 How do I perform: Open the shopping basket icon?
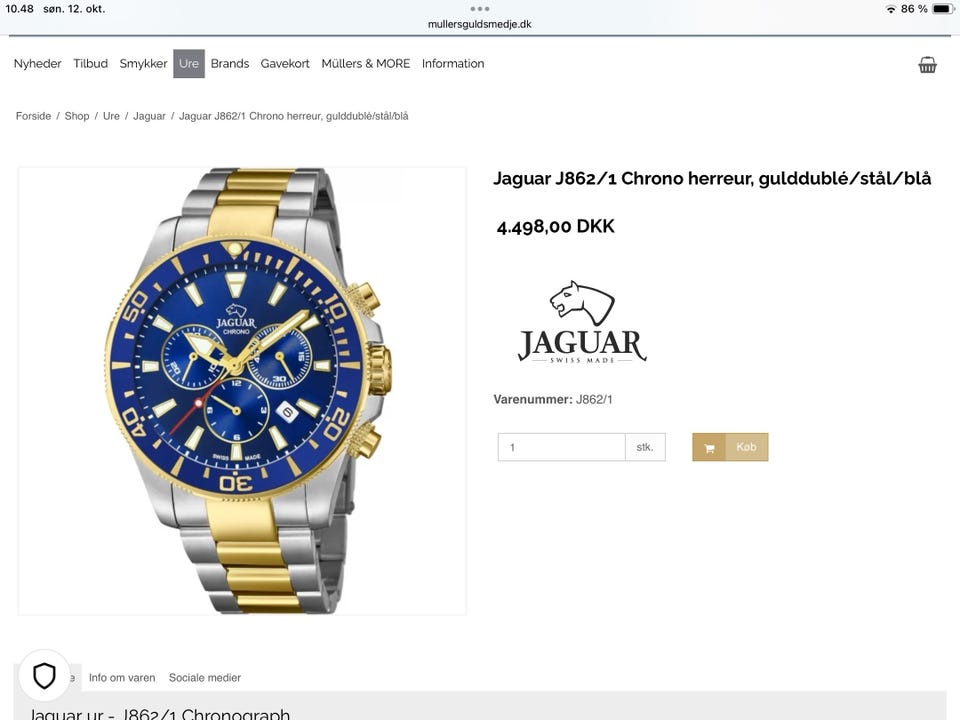927,64
